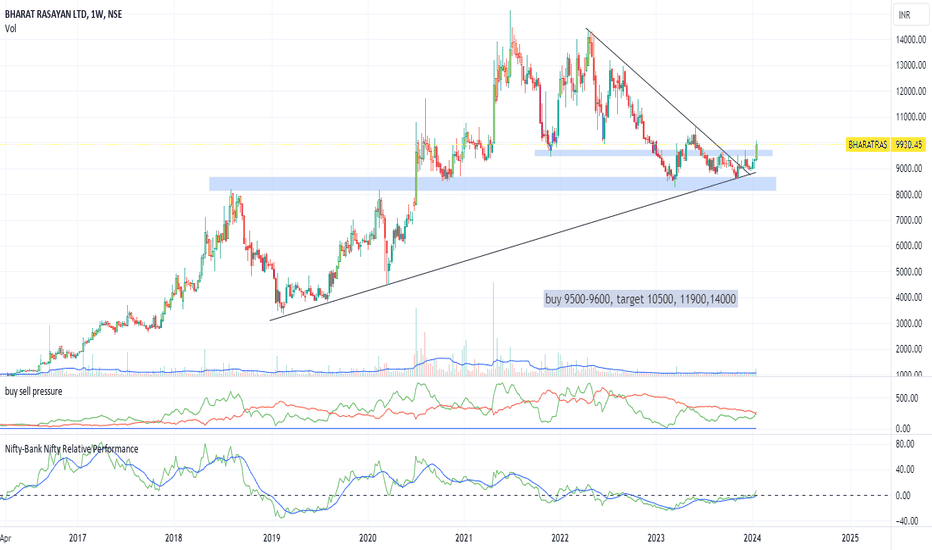Click the 80.00 relative performance axis label

coord(905,444)
